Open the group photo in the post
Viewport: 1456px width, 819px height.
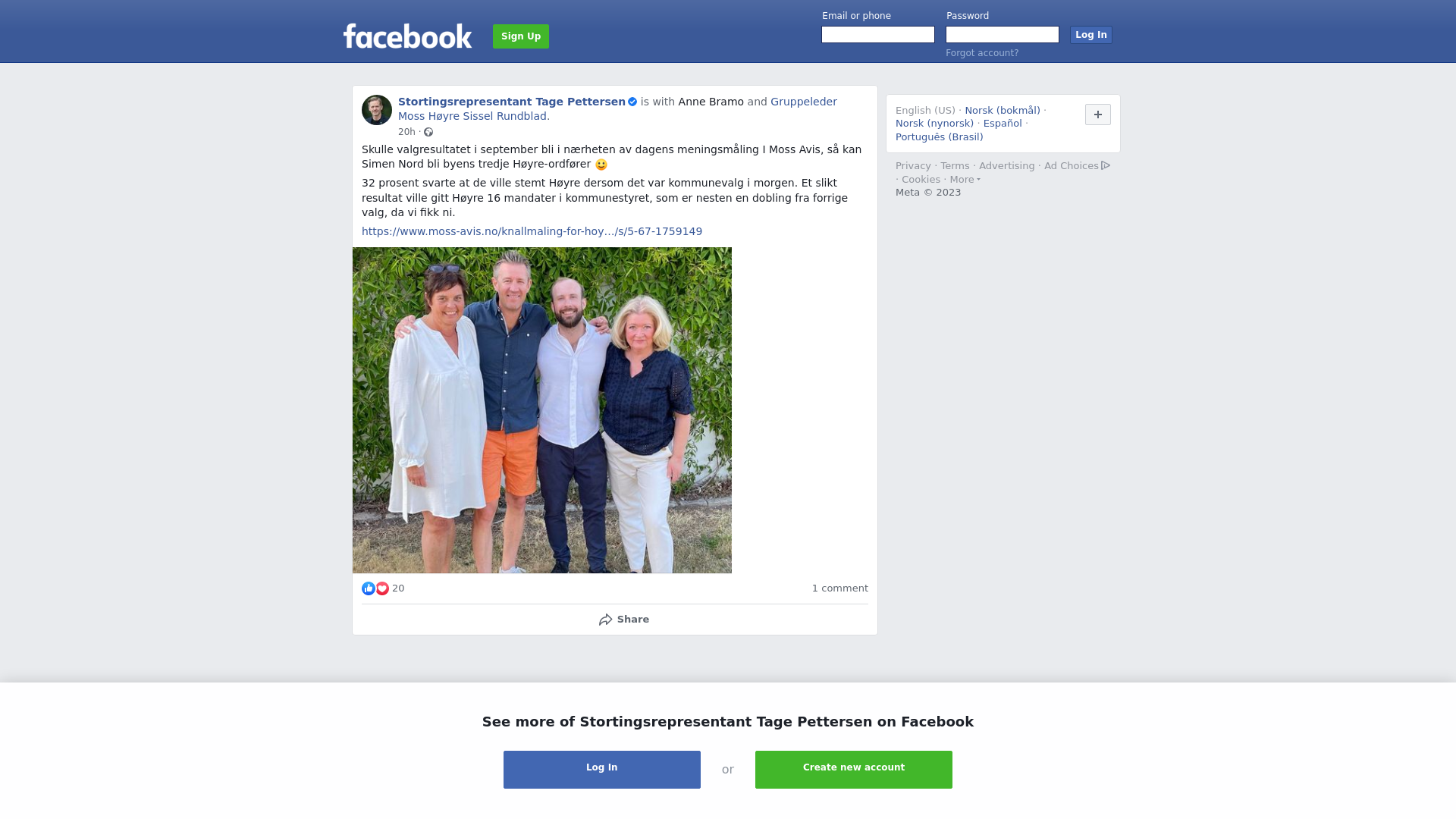pos(542,410)
